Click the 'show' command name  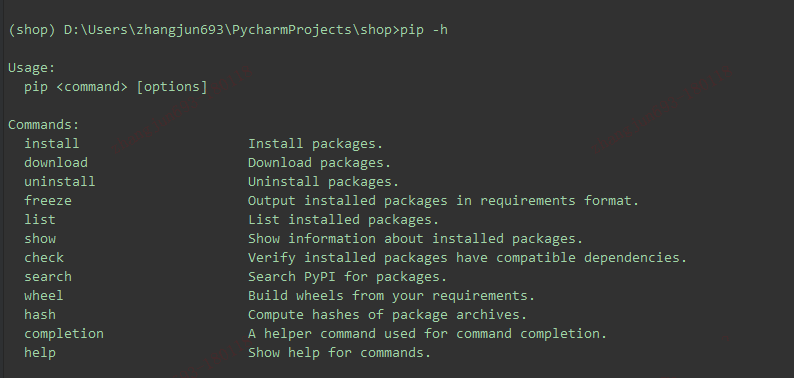click(39, 239)
